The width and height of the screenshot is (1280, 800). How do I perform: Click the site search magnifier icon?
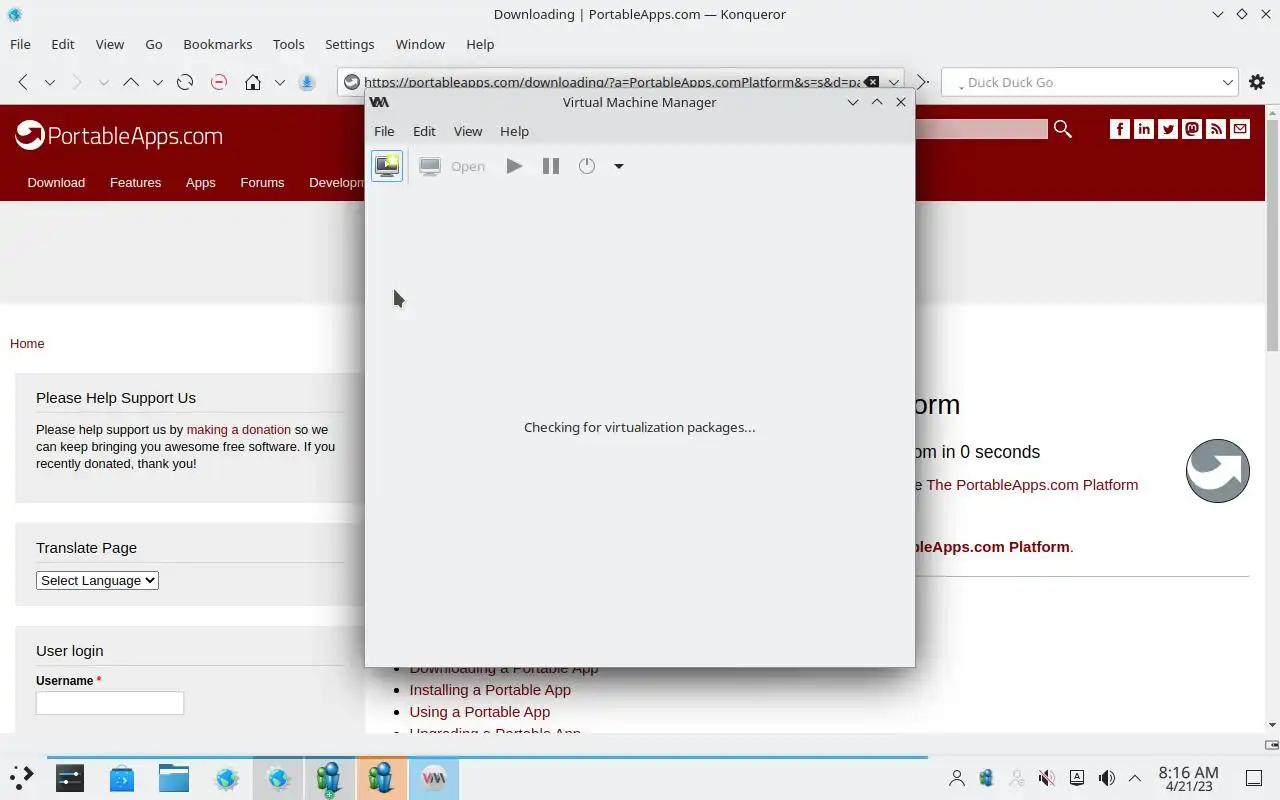(1062, 129)
